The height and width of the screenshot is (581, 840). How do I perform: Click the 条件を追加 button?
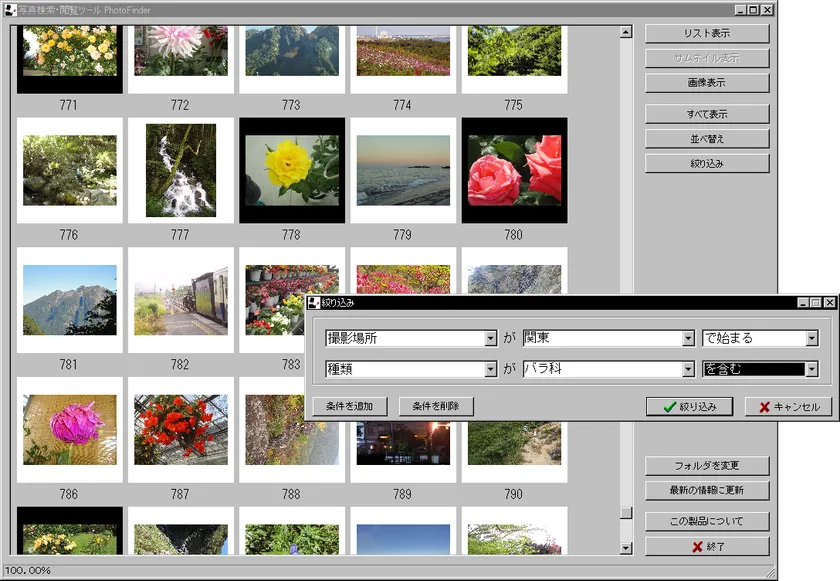pyautogui.click(x=349, y=407)
